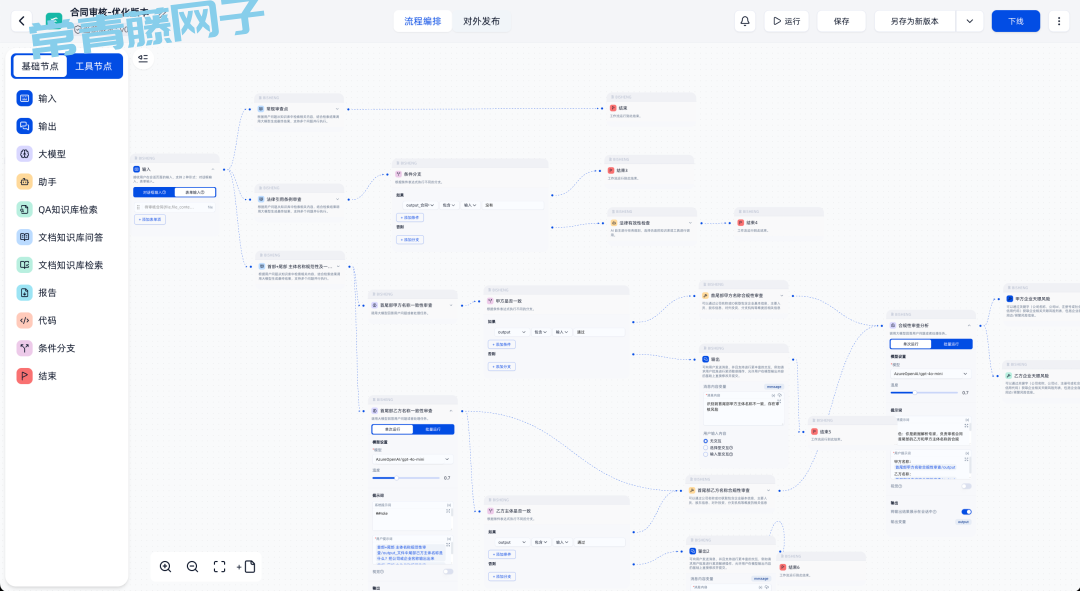This screenshot has height=591, width=1080.
Task: Select the 大模型 node in sidebar
Action: 52,154
